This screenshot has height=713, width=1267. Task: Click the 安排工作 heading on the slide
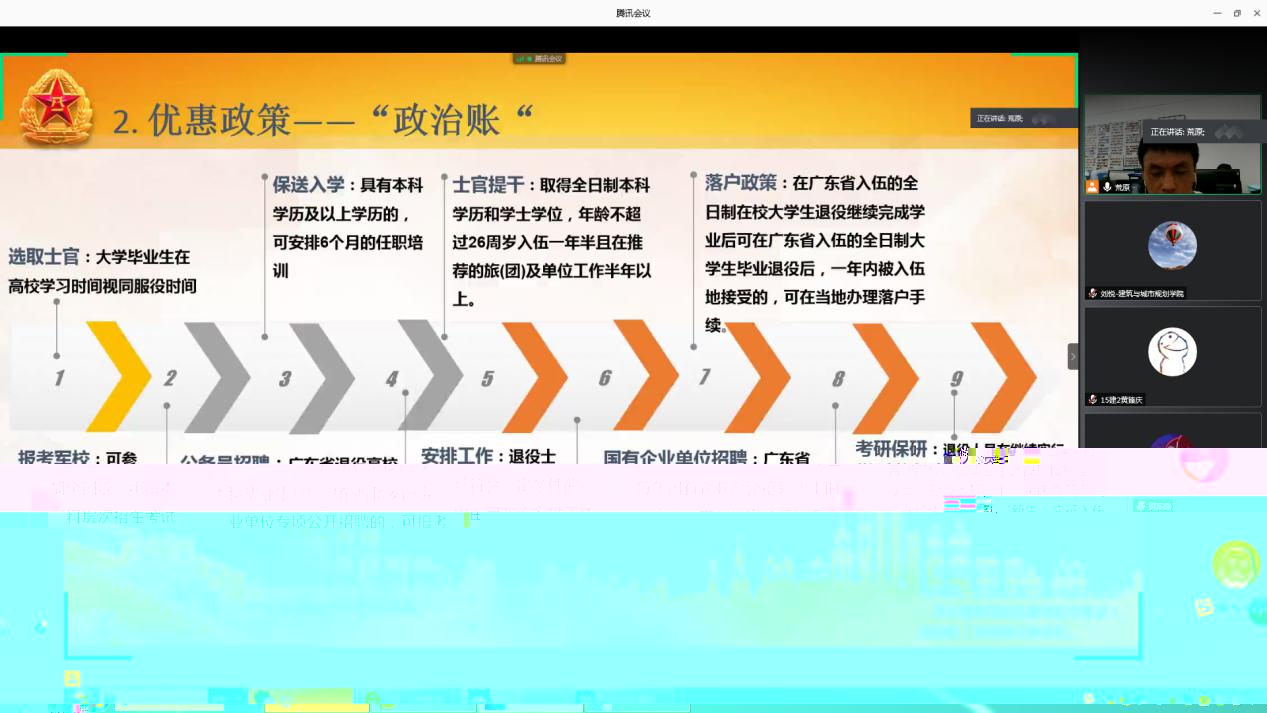(x=457, y=456)
